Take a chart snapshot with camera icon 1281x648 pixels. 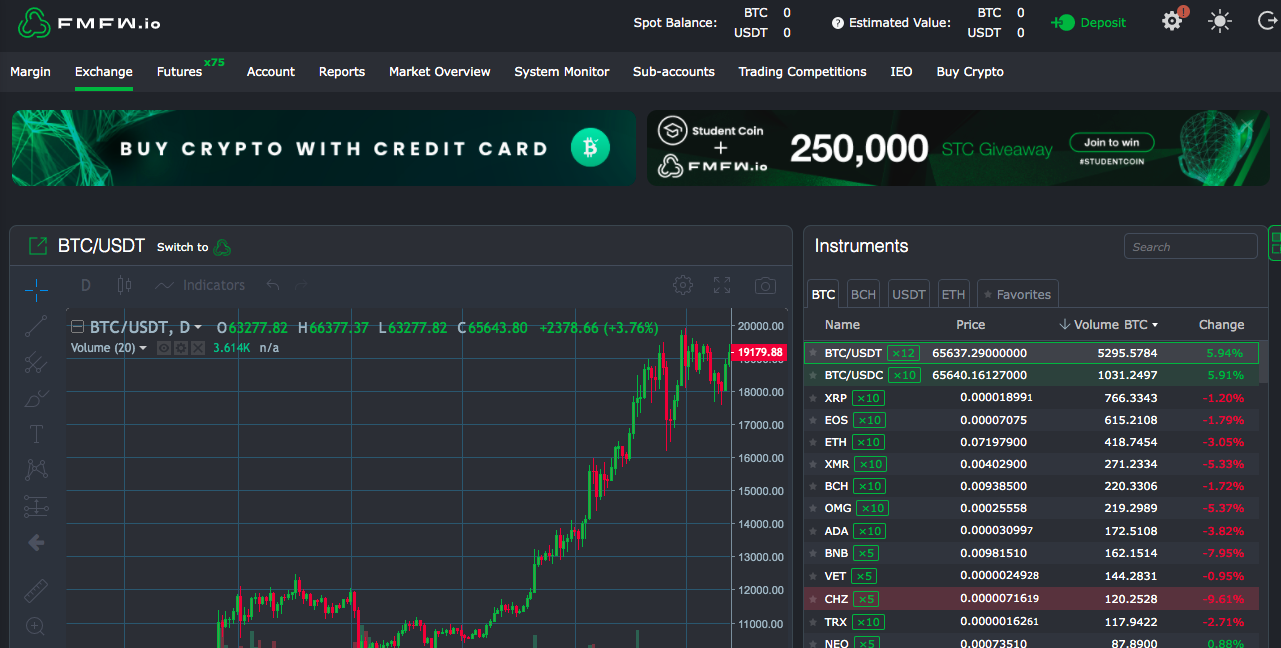[765, 285]
